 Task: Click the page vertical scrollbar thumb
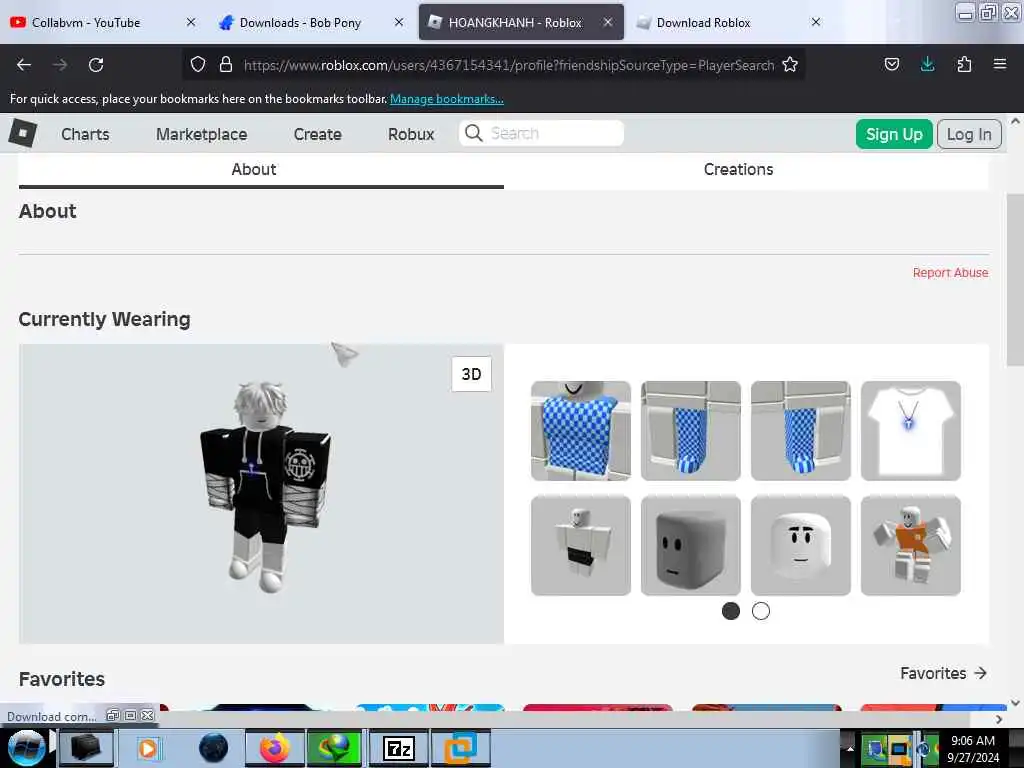pos(1015,280)
